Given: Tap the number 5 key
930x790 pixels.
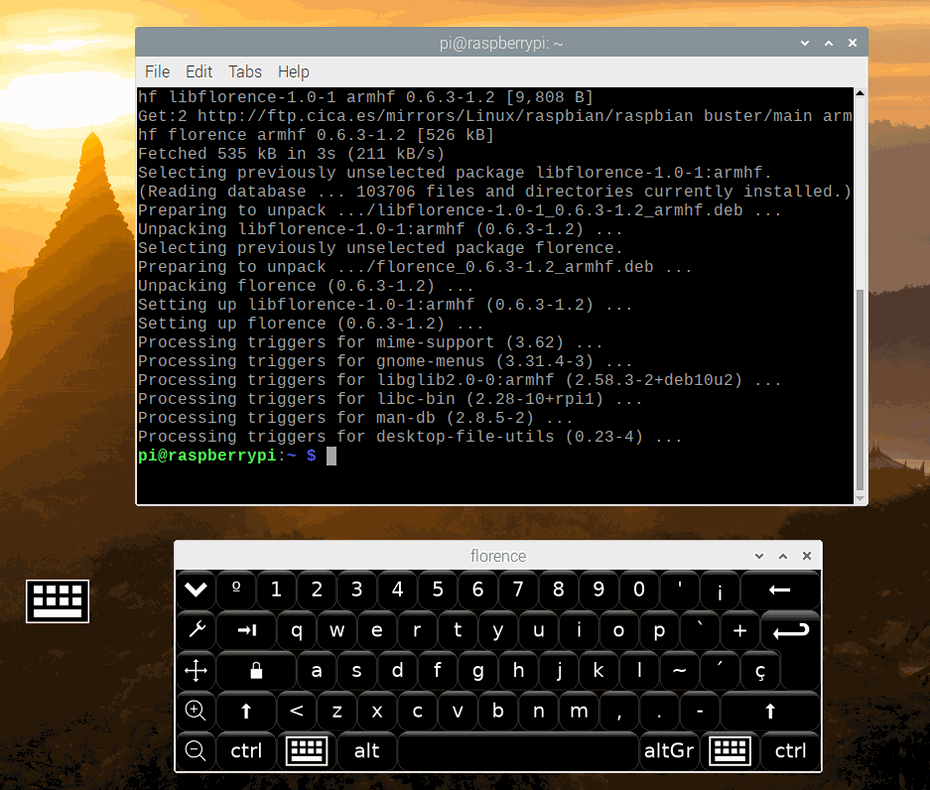Looking at the screenshot, I should [438, 590].
